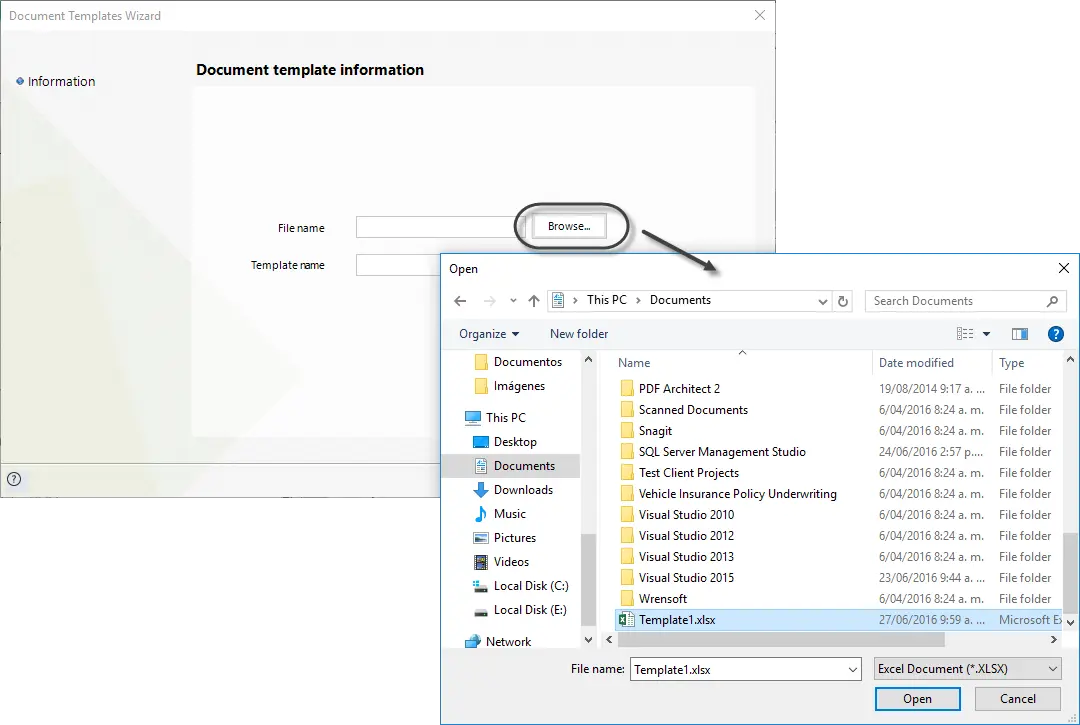Change view with the view icon
The width and height of the screenshot is (1080, 725).
click(x=965, y=334)
